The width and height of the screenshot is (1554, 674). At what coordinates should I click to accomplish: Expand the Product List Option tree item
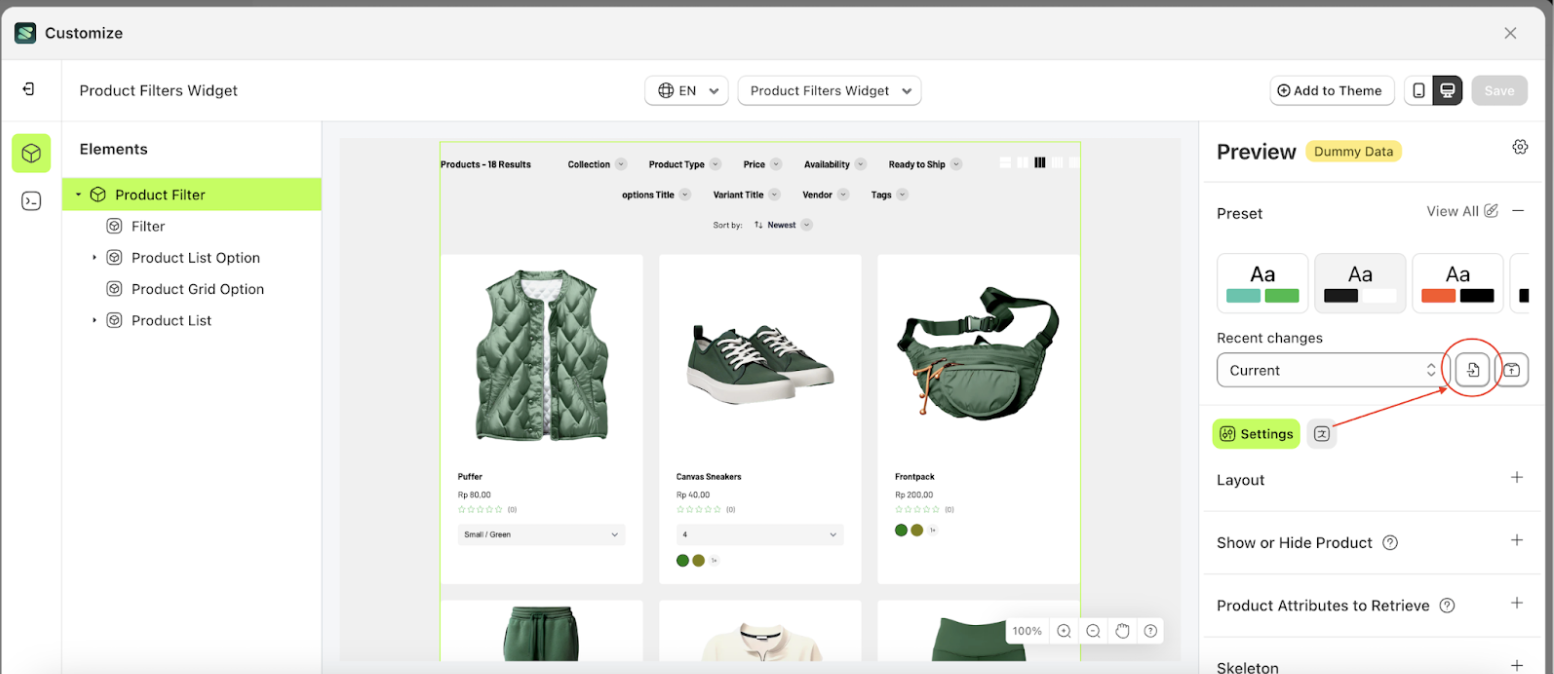click(x=95, y=258)
